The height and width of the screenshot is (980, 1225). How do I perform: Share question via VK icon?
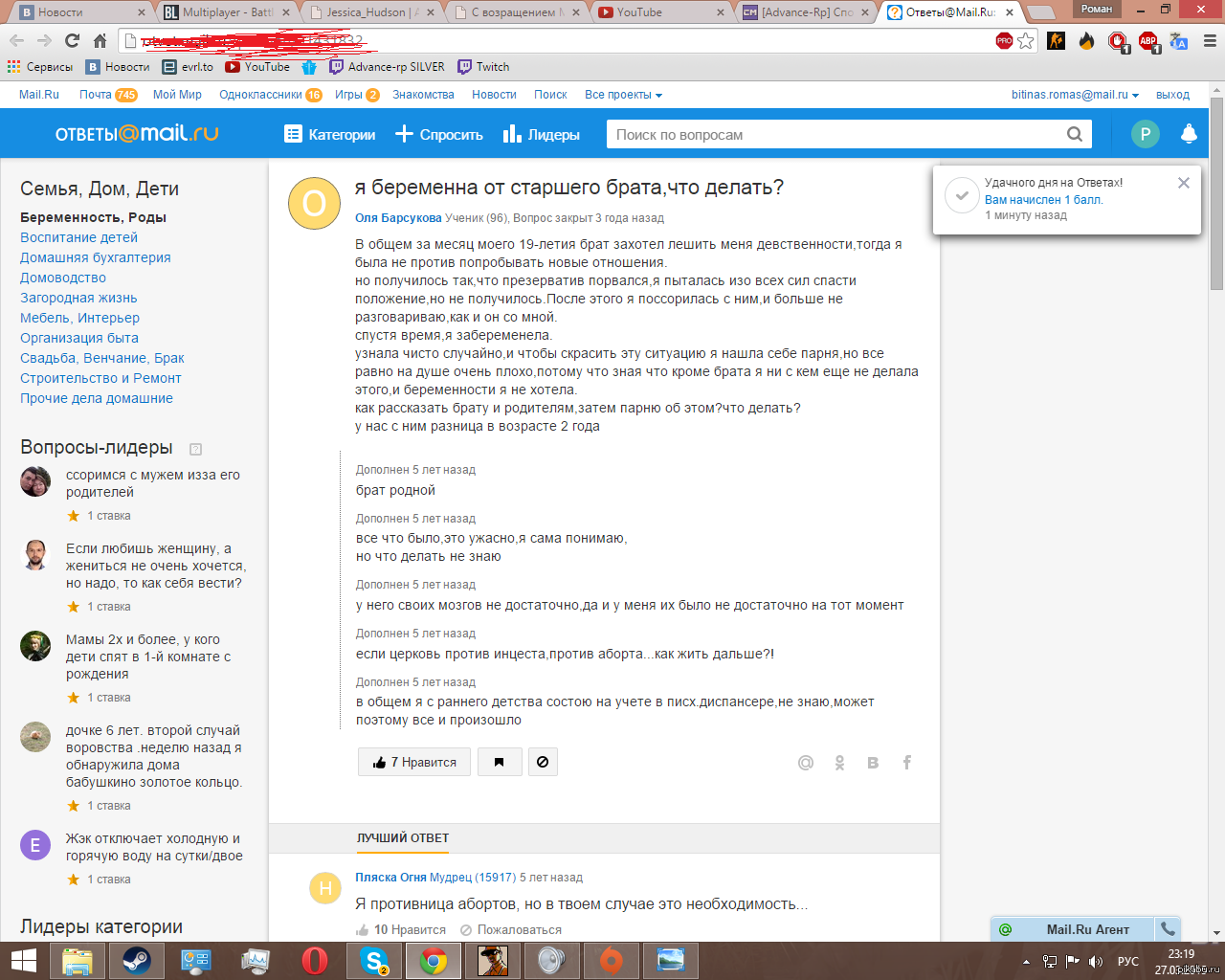click(x=873, y=763)
